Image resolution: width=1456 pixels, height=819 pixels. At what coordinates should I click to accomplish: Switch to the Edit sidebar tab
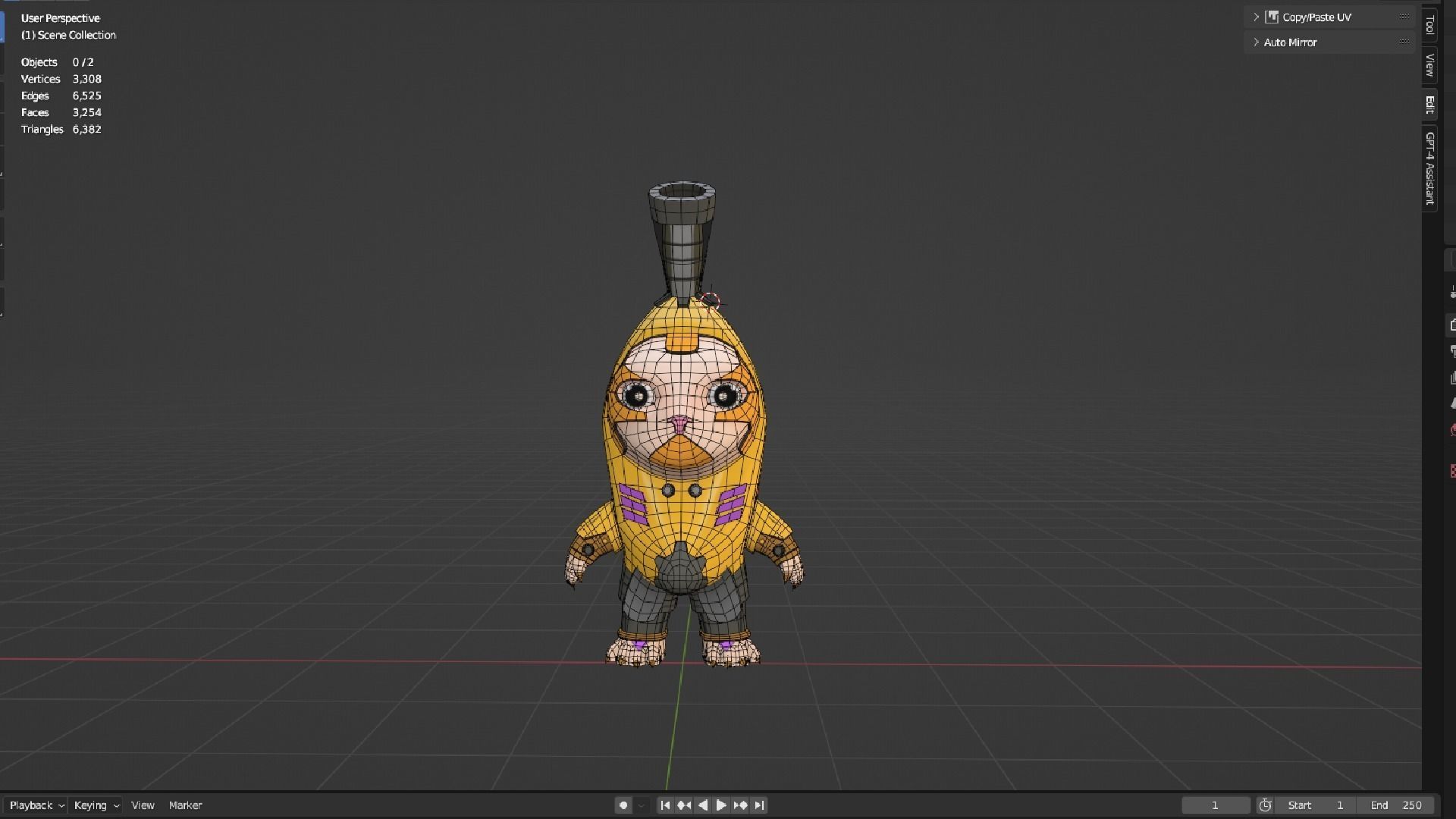pos(1429,105)
